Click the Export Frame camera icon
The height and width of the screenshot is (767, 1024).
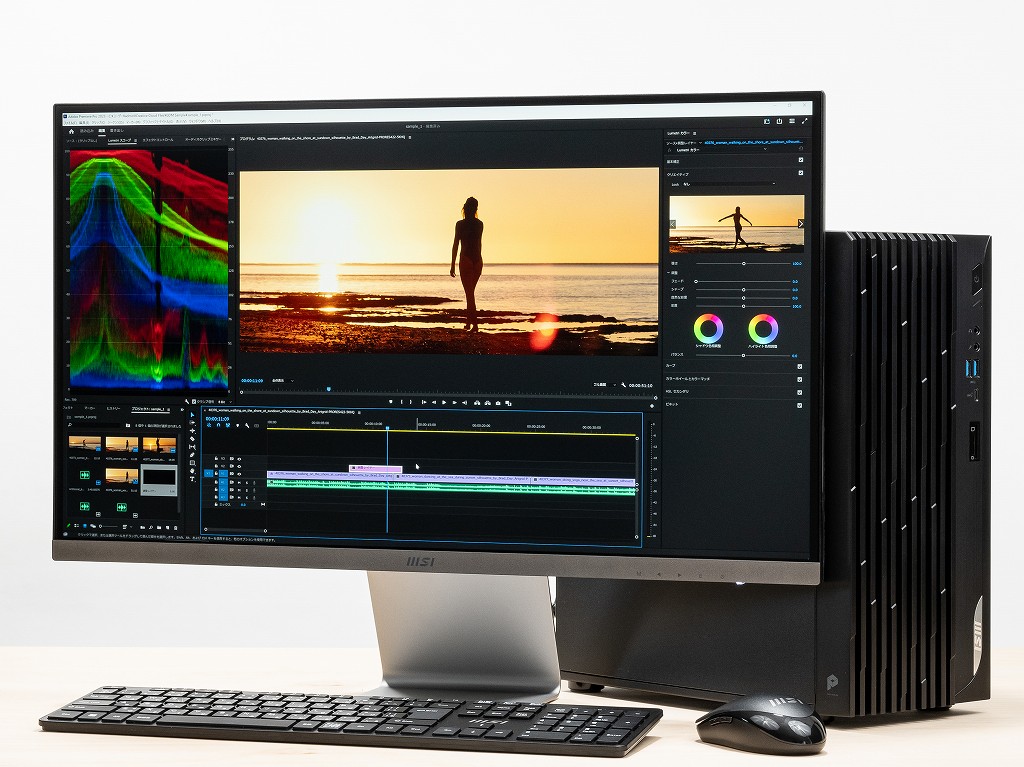tap(498, 403)
